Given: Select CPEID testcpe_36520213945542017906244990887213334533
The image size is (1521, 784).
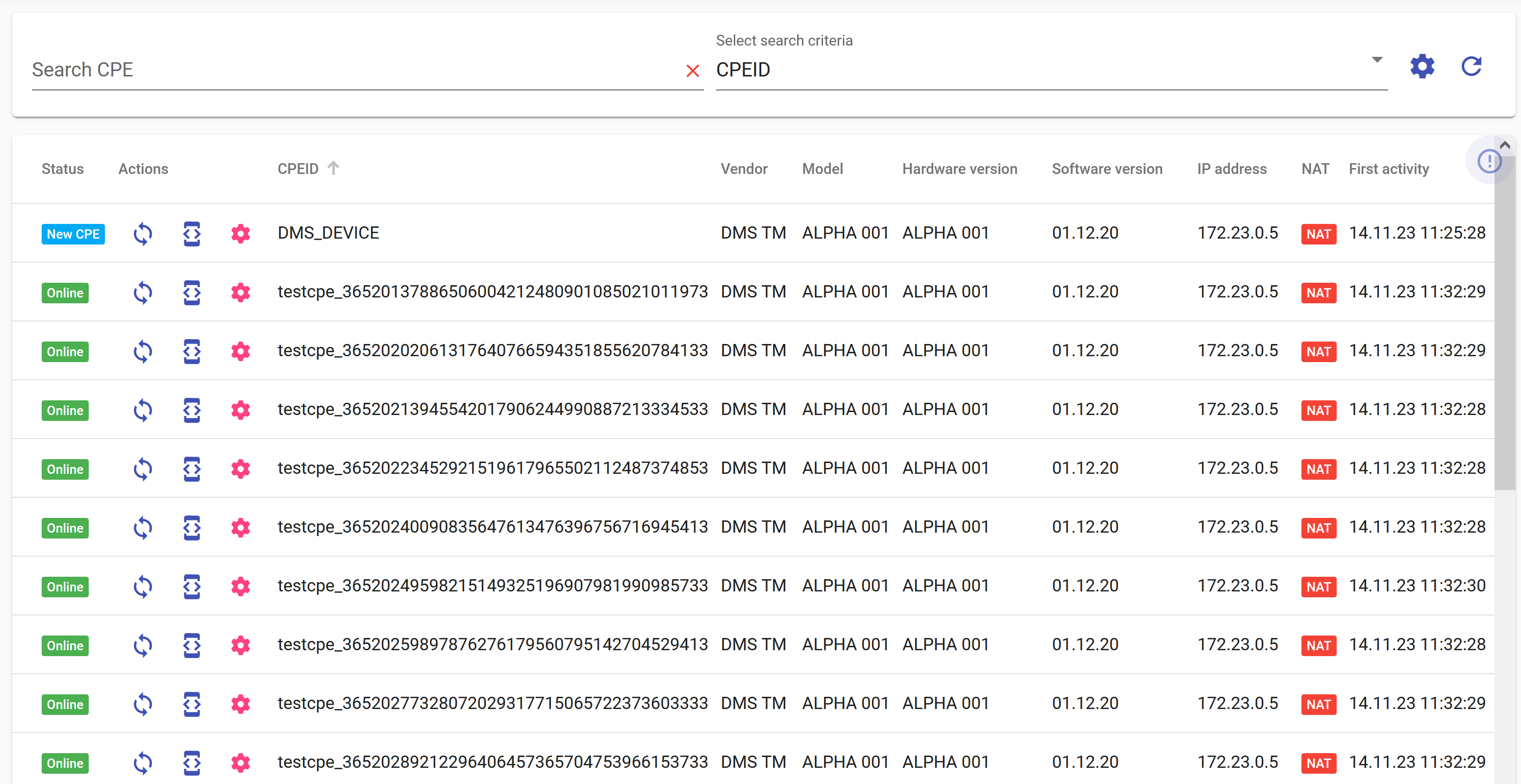Looking at the screenshot, I should (x=493, y=409).
